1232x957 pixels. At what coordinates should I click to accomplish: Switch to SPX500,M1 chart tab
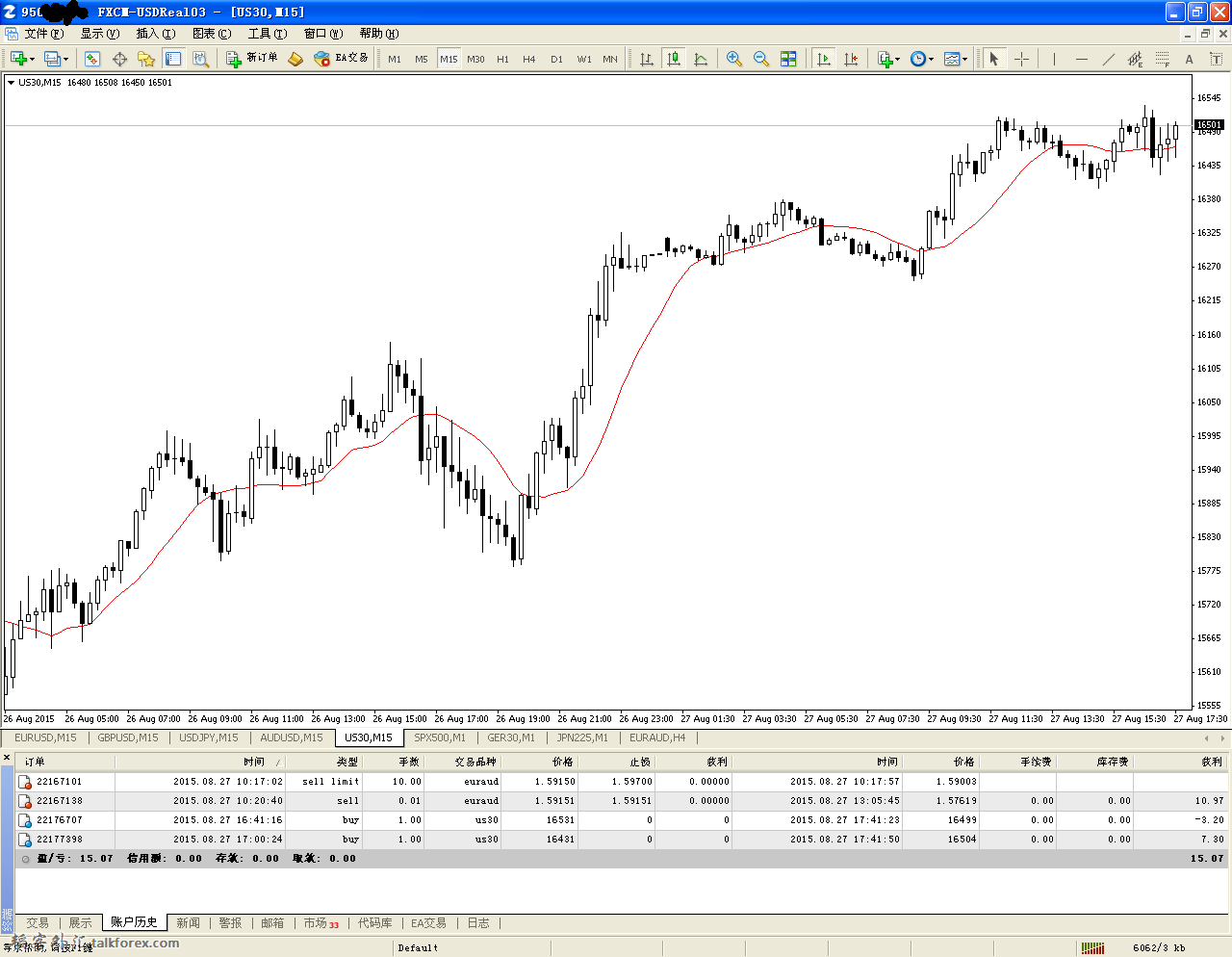440,737
